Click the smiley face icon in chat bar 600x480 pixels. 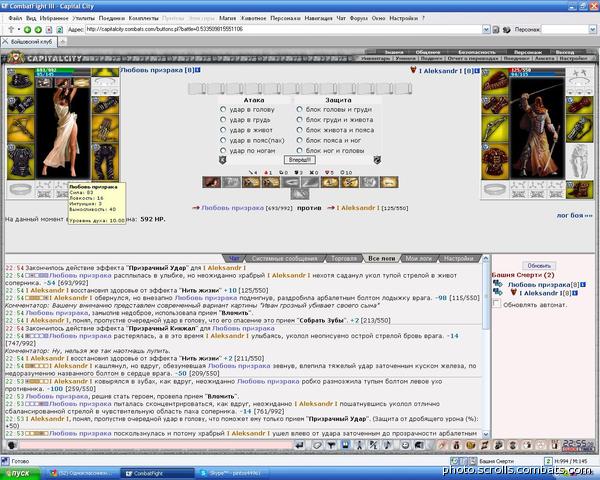pyautogui.click(x=405, y=445)
